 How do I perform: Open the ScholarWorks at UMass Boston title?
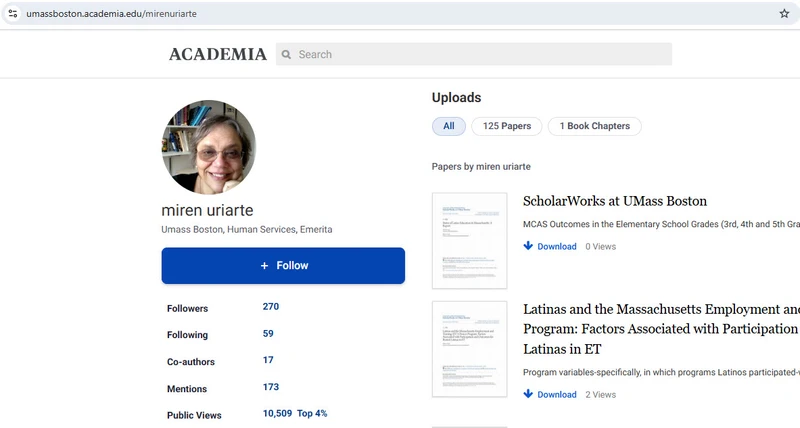point(615,201)
